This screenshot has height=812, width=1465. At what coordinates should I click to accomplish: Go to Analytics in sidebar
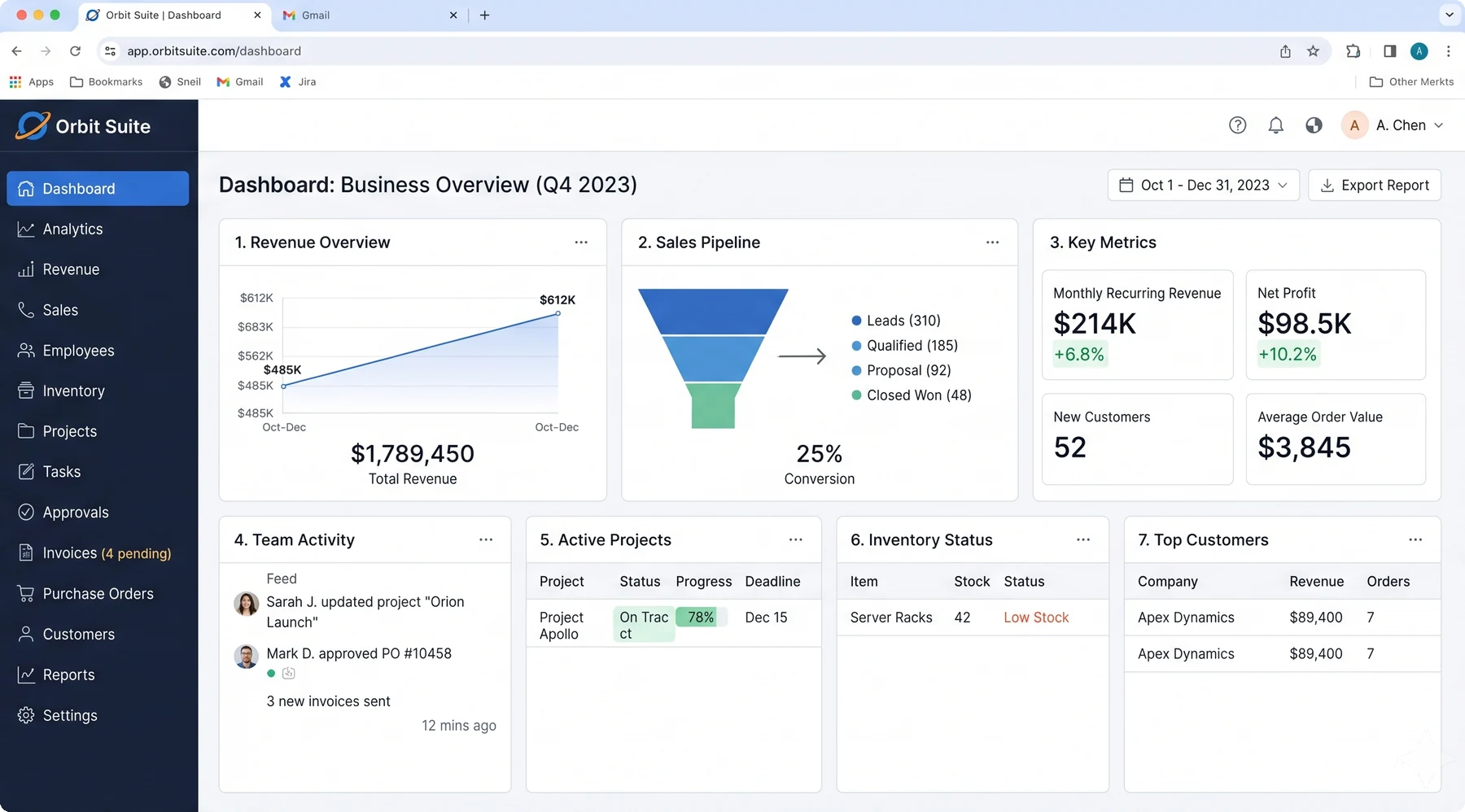98,229
